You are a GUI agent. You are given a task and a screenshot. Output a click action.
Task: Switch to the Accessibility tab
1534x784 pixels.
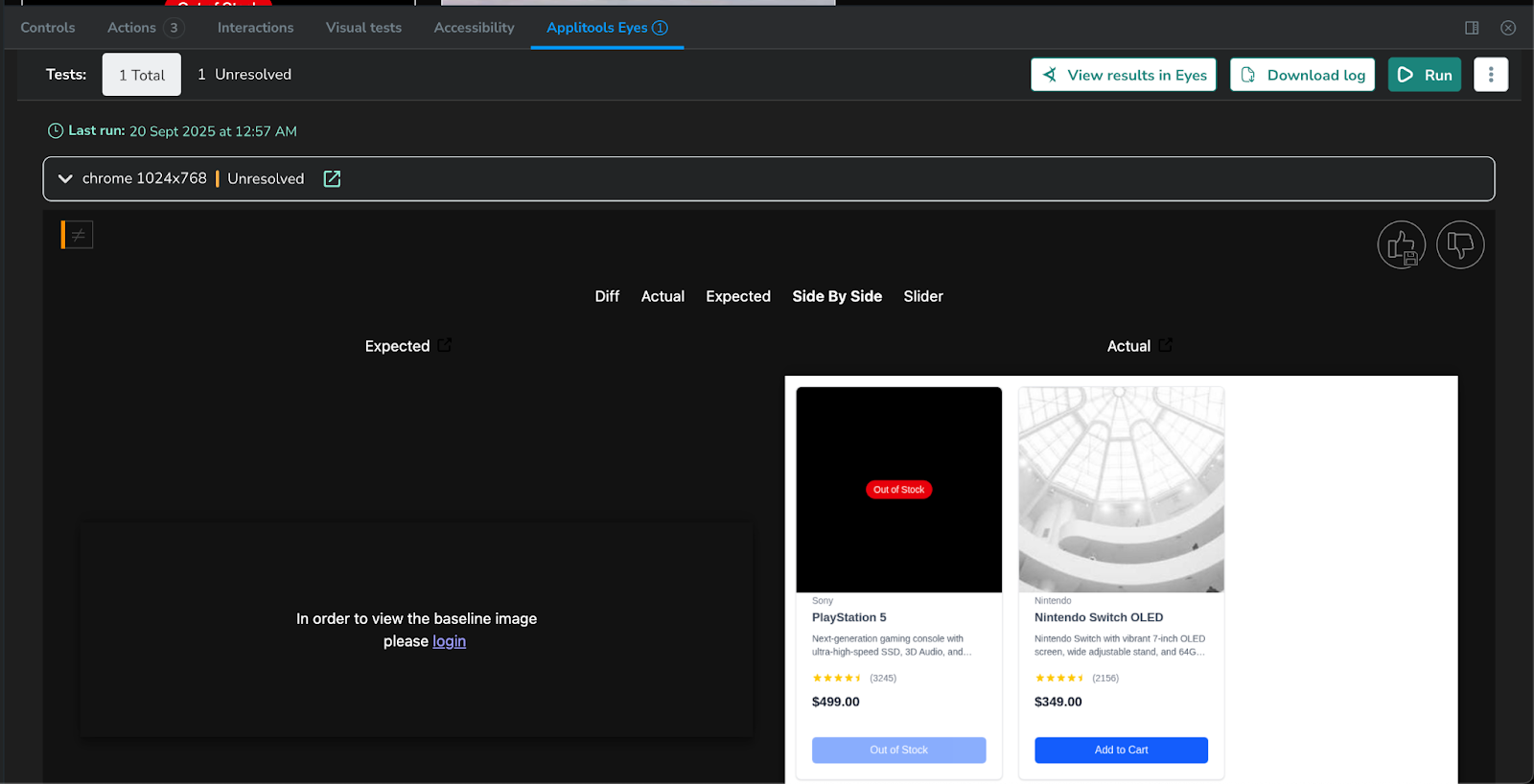(474, 28)
